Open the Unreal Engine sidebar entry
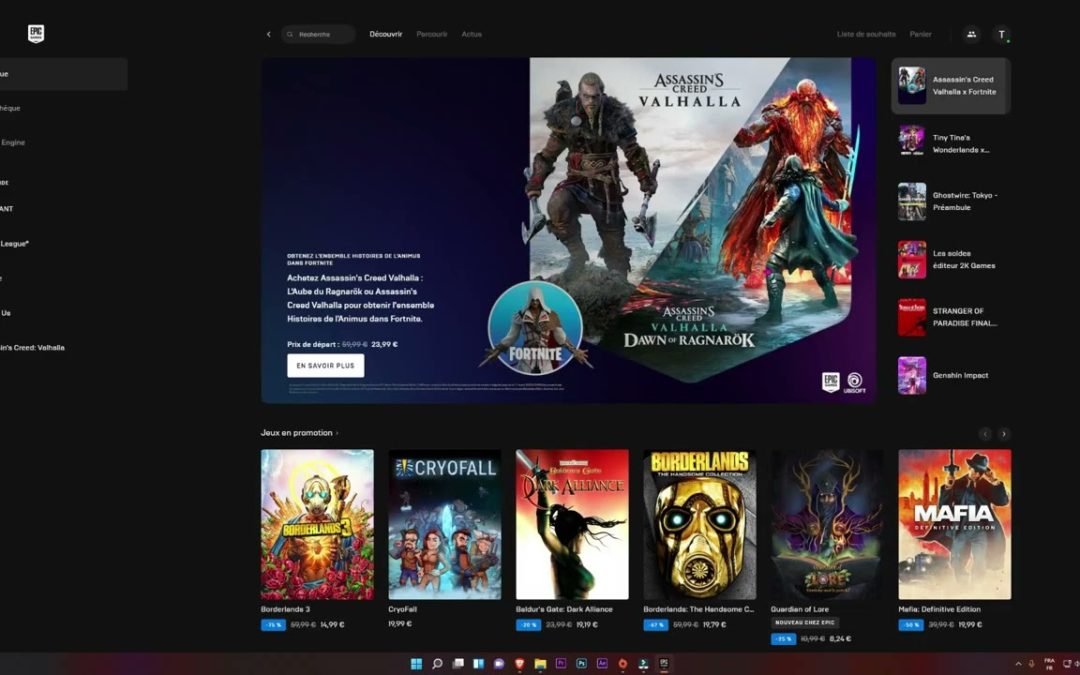This screenshot has width=1080, height=675. click(x=13, y=143)
